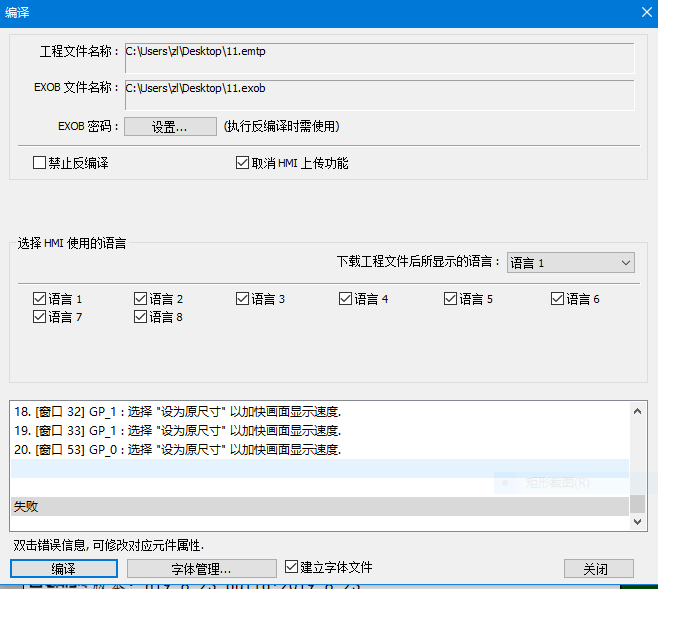The width and height of the screenshot is (688, 624).
Task: Enable the 禁止反编译 checkbox
Action: pyautogui.click(x=40, y=163)
